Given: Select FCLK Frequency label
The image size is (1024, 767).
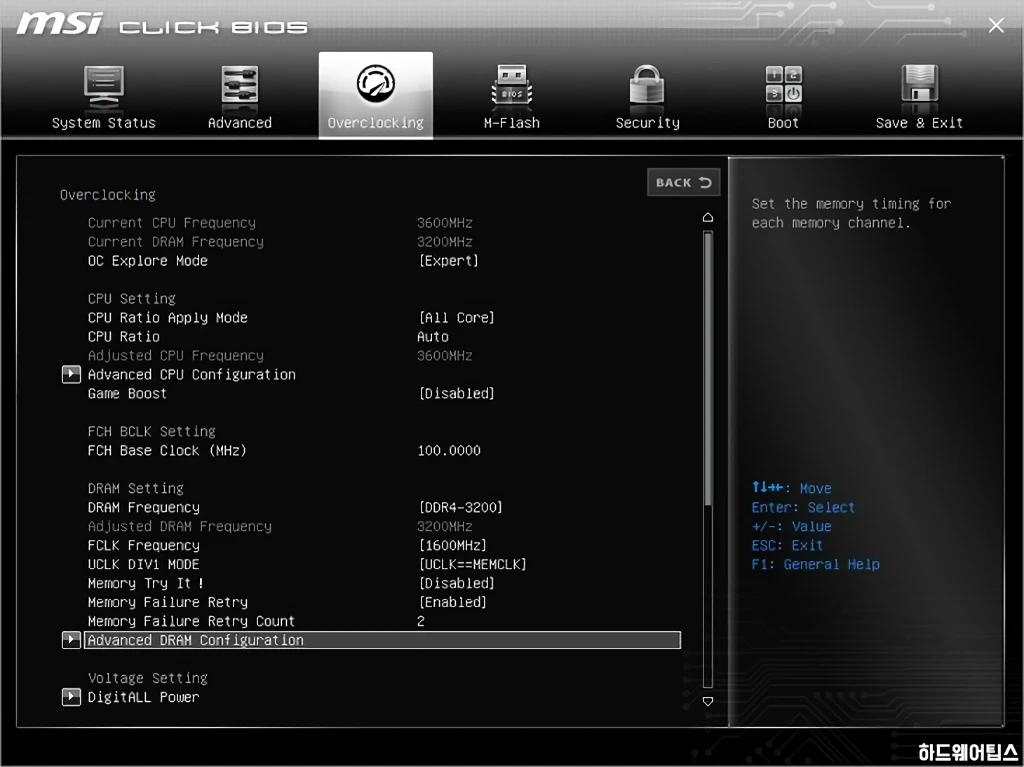Looking at the screenshot, I should [144, 545].
